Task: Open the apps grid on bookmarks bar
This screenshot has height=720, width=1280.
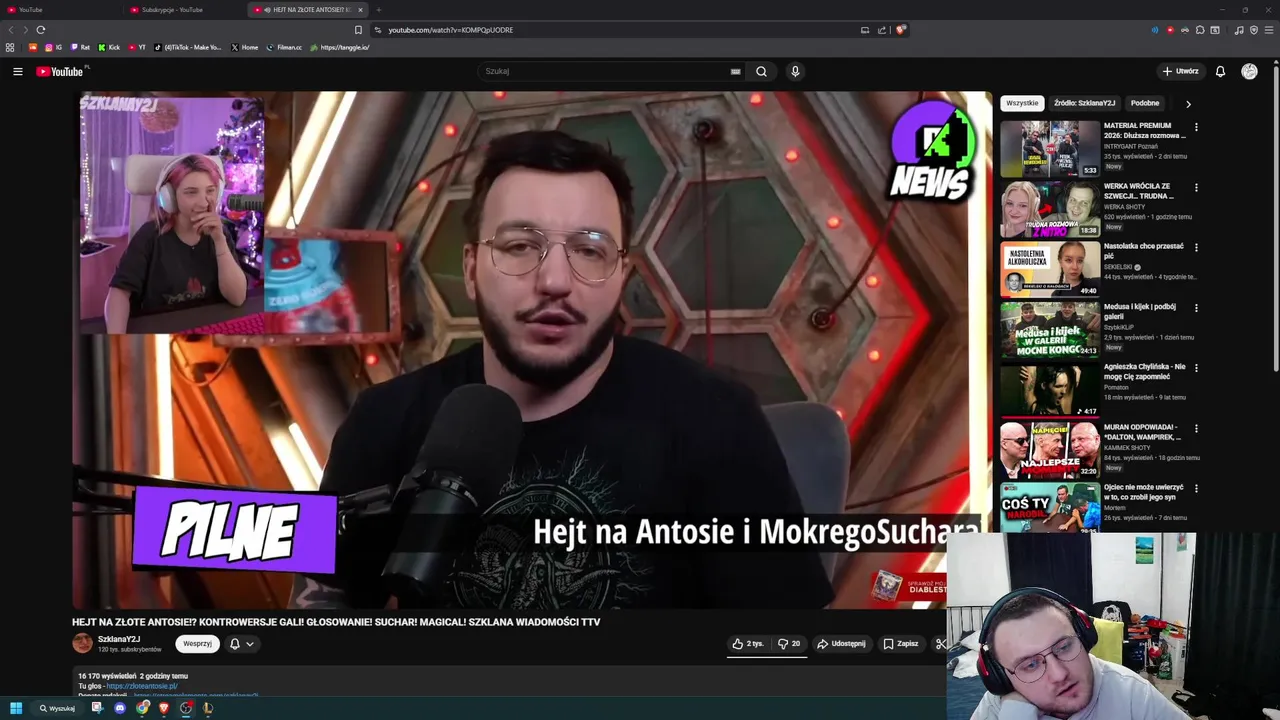Action: coord(10,47)
